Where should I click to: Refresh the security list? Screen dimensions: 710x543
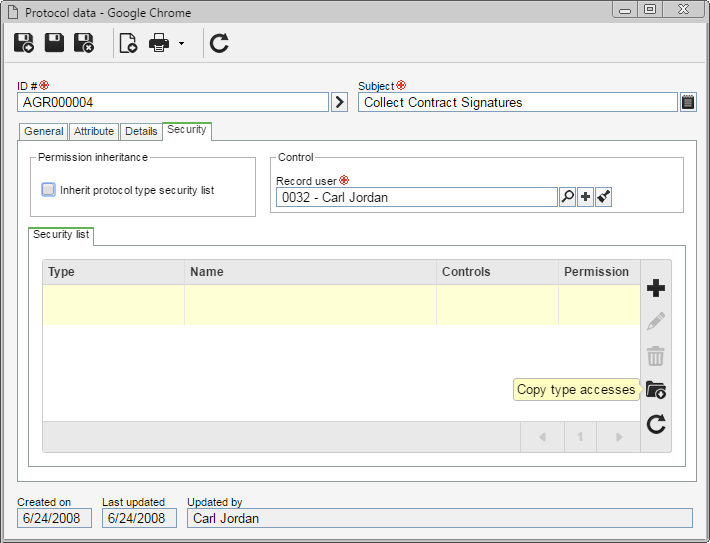point(656,424)
